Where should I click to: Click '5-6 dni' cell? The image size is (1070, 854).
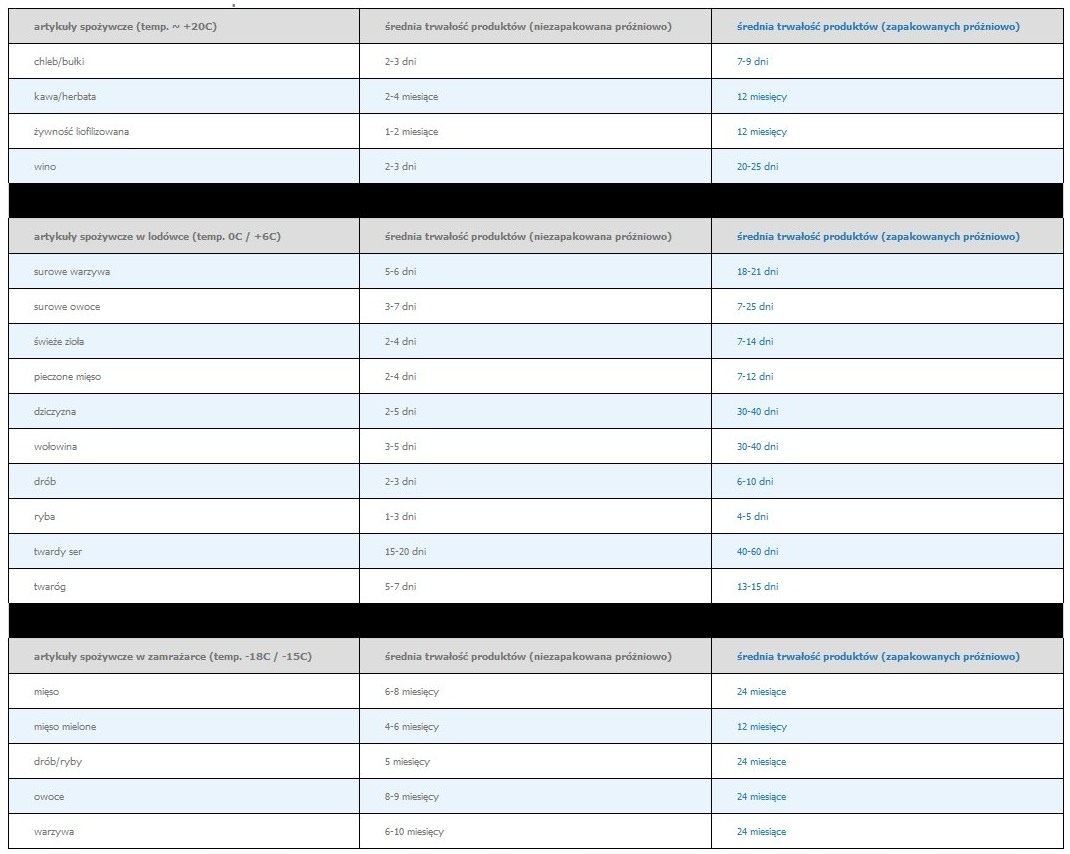(535, 272)
